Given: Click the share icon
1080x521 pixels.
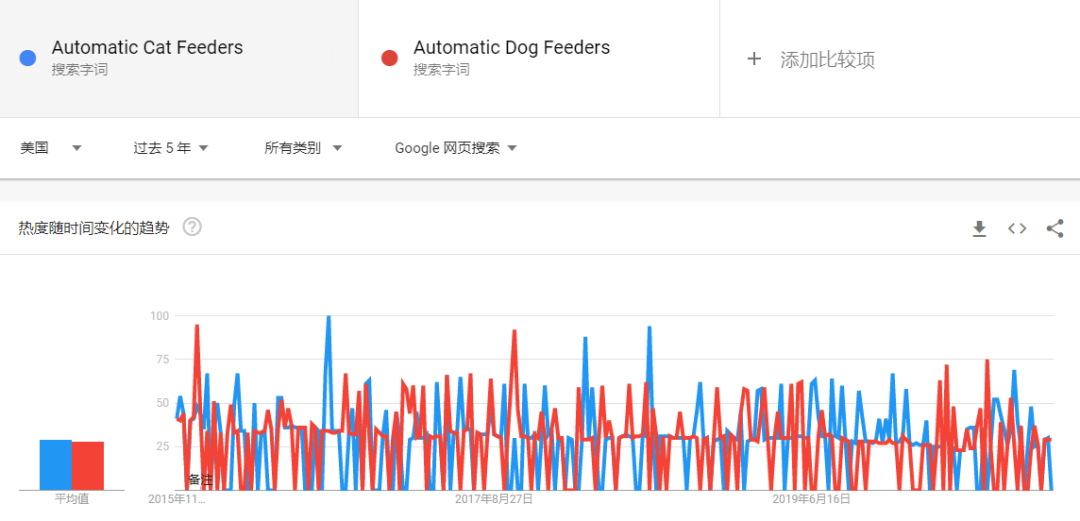Looking at the screenshot, I should [1055, 229].
